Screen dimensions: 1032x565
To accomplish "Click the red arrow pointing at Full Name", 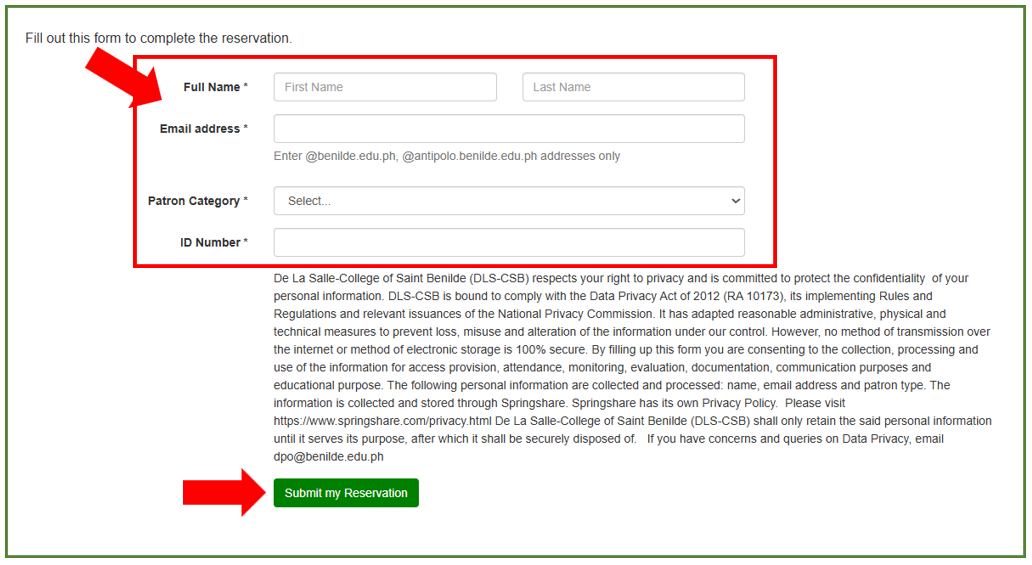I will (x=118, y=78).
